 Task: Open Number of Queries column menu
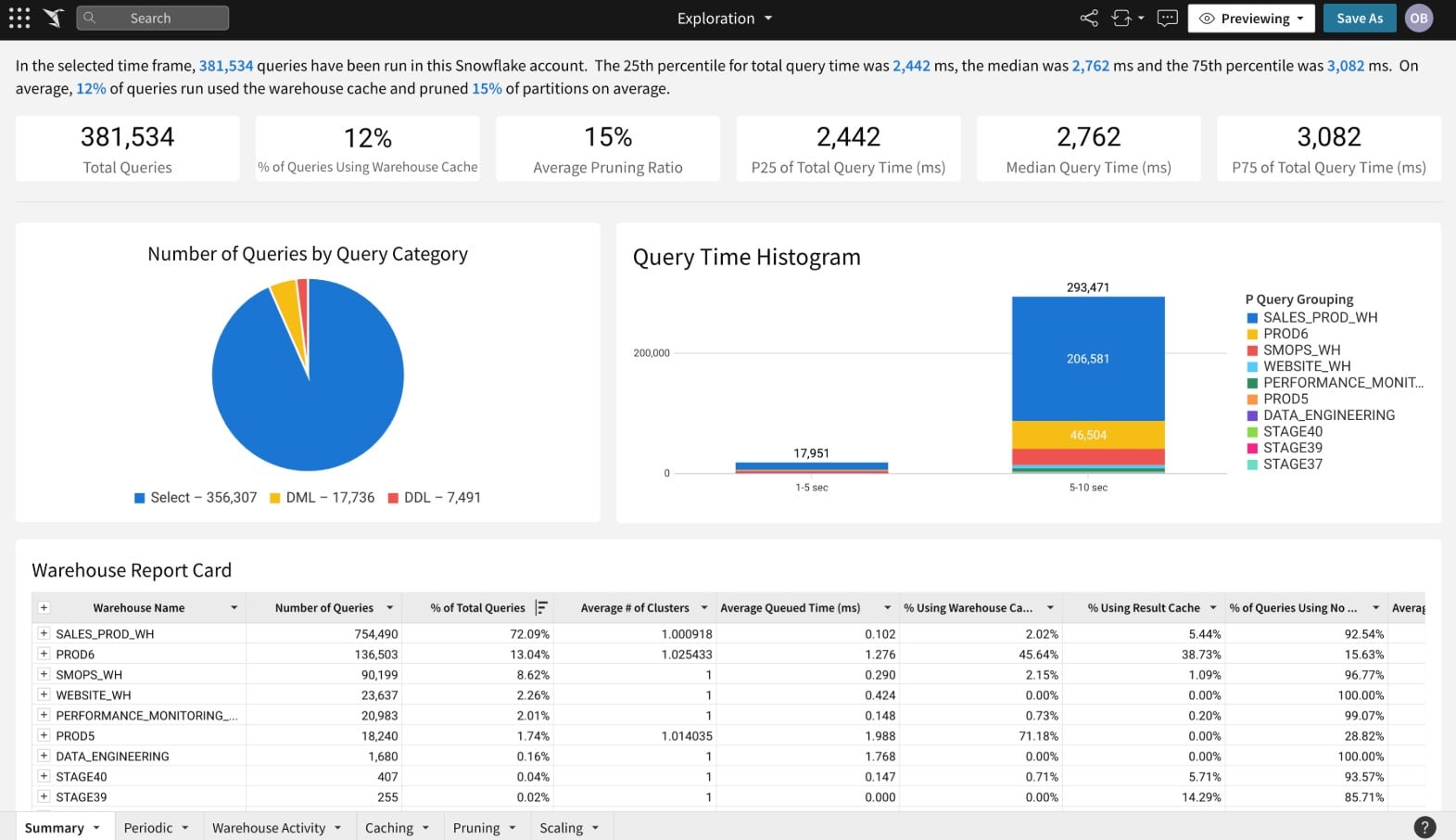pos(389,608)
